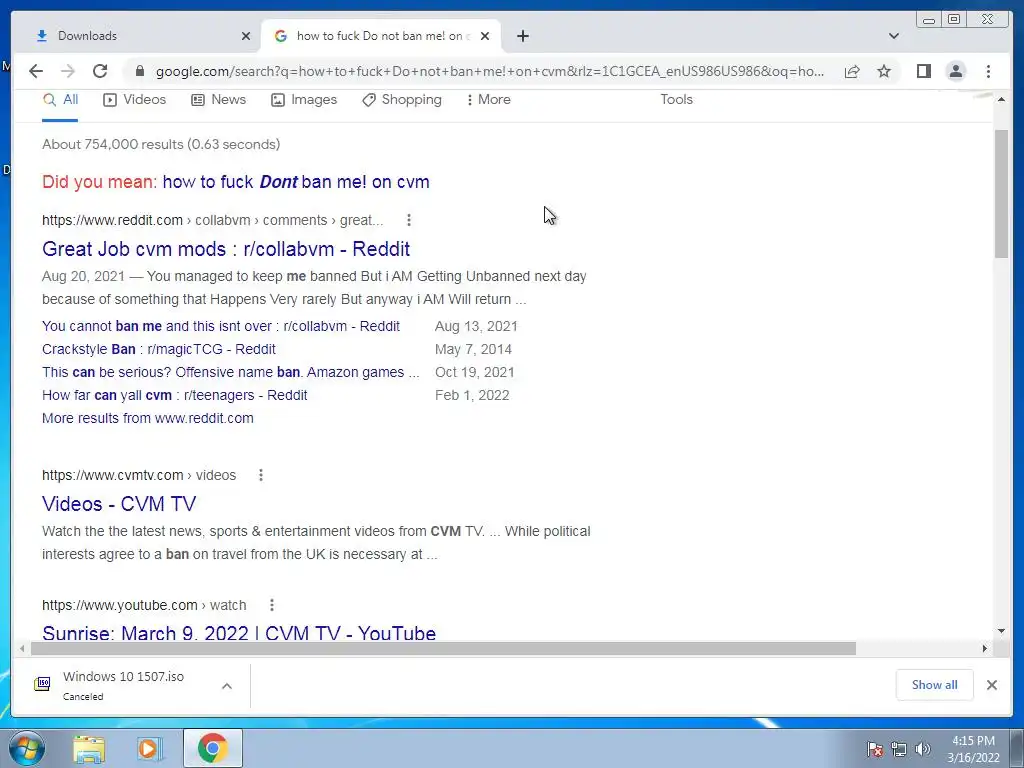Close the downloads shelf
1024x768 pixels.
click(991, 684)
